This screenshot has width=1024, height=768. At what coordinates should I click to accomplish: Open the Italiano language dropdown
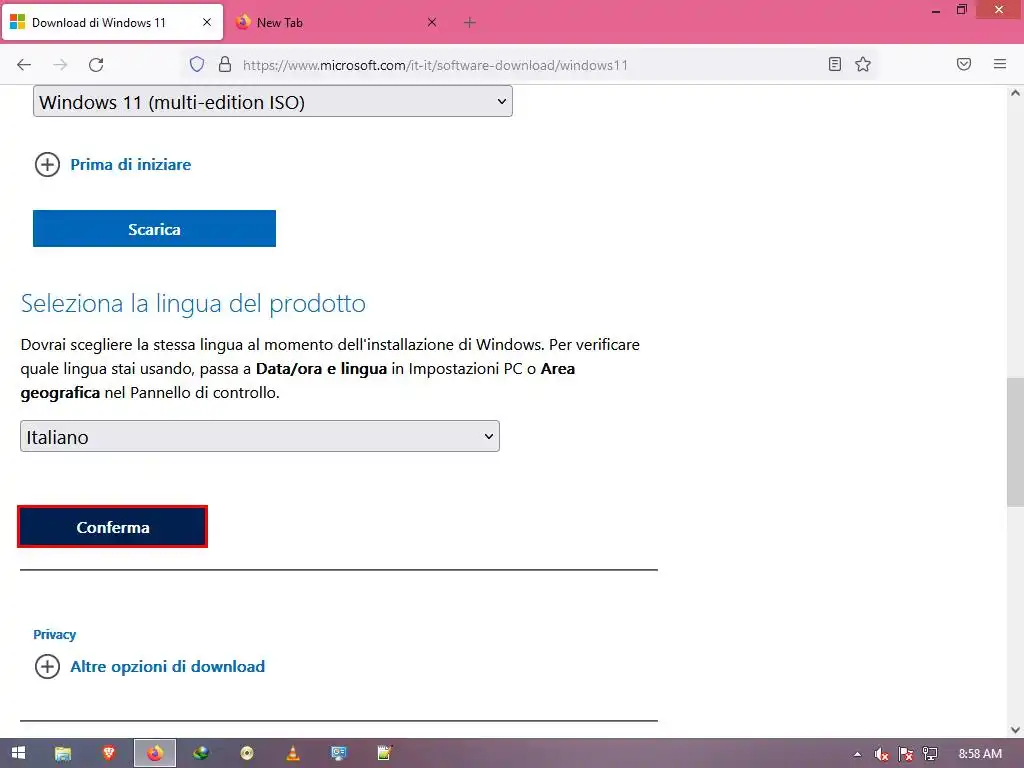pos(260,436)
